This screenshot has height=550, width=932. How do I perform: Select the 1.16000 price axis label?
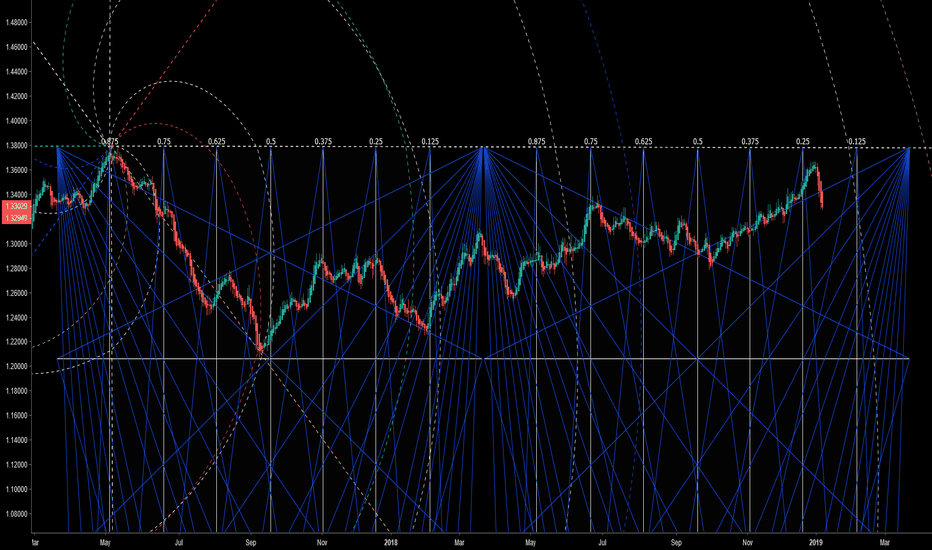point(16,416)
